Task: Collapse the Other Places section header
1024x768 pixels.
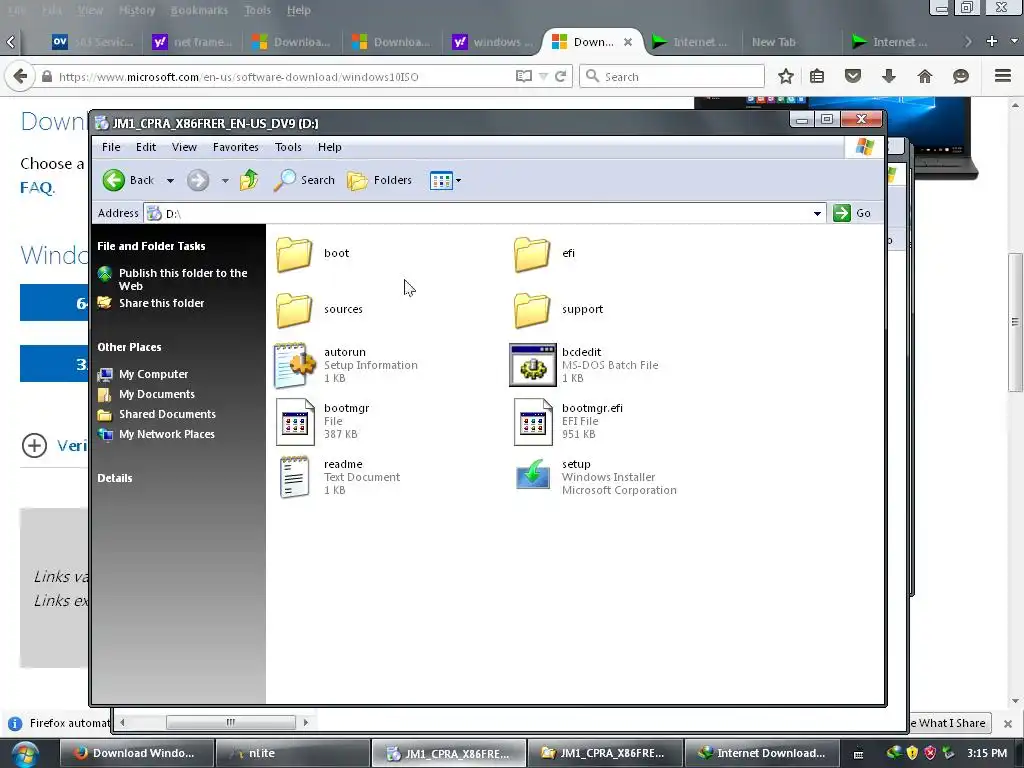Action: click(x=129, y=347)
